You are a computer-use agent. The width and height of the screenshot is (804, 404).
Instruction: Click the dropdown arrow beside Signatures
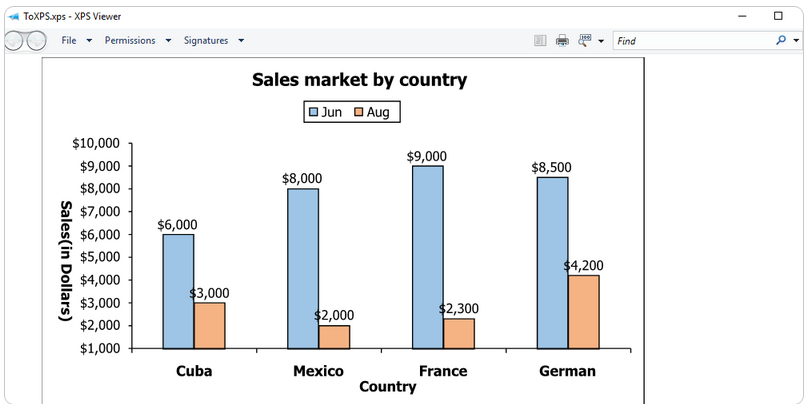pyautogui.click(x=242, y=41)
